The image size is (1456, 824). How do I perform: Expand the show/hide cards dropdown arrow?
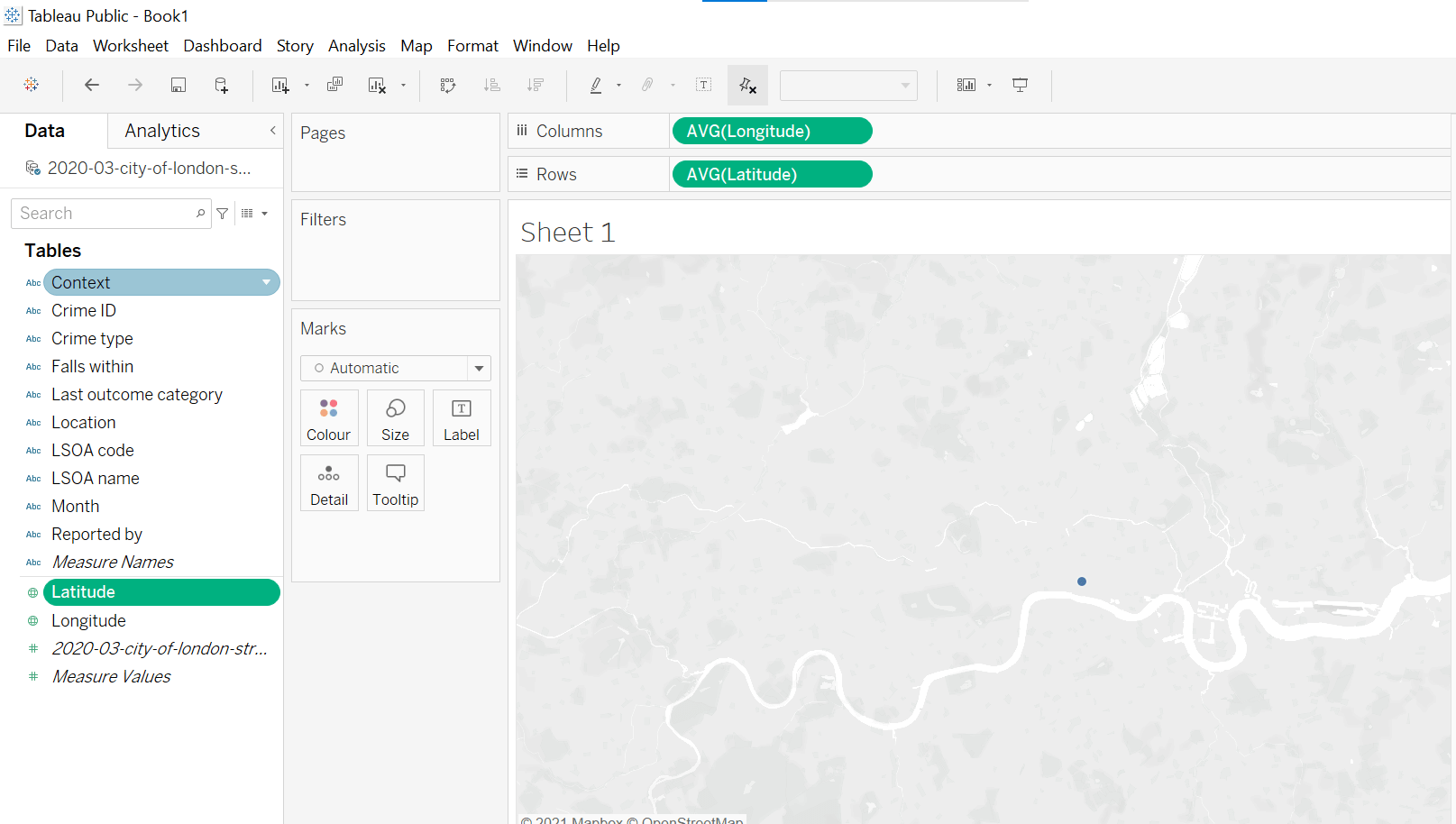click(x=989, y=86)
